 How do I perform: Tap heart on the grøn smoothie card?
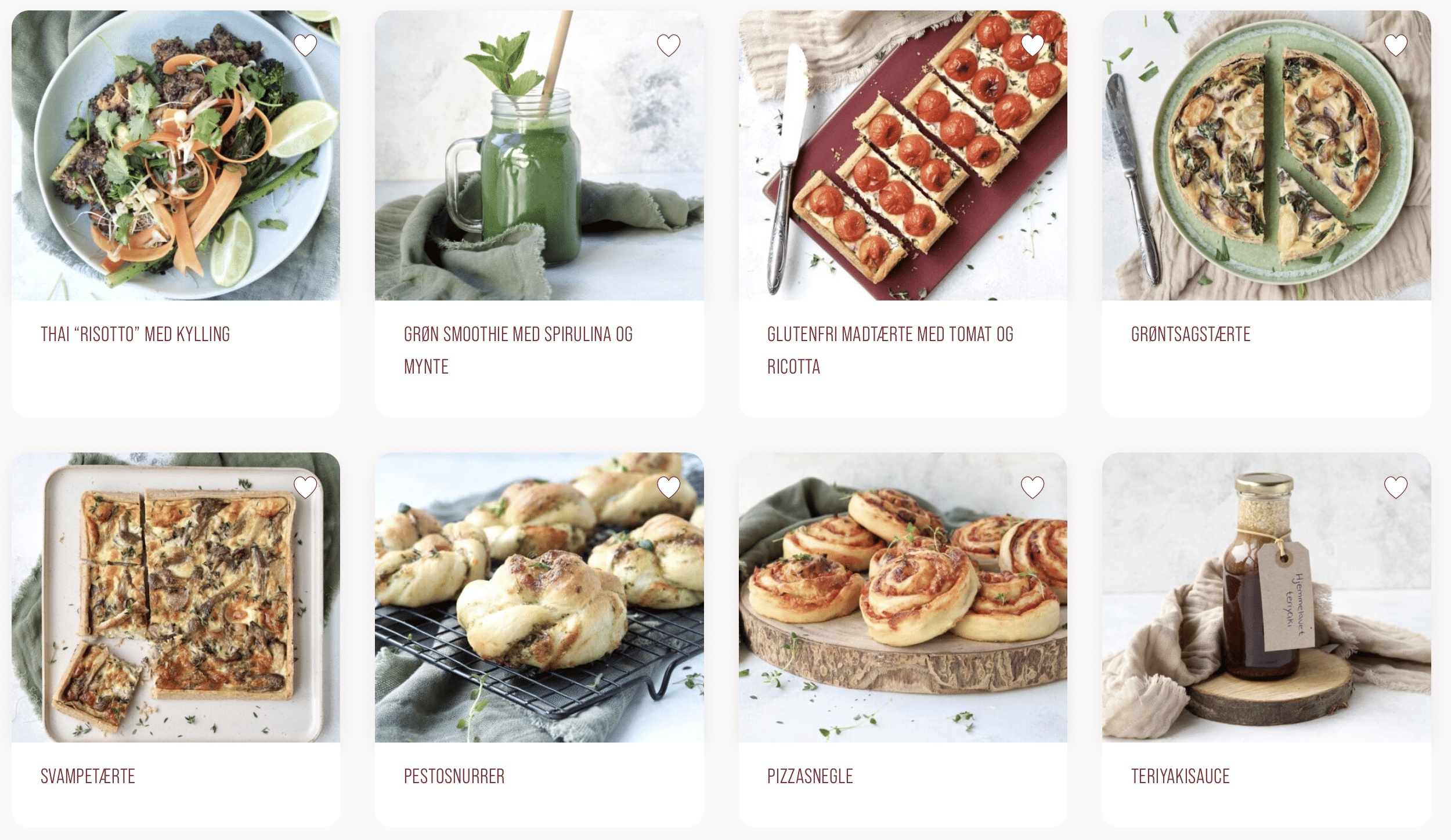coord(669,45)
